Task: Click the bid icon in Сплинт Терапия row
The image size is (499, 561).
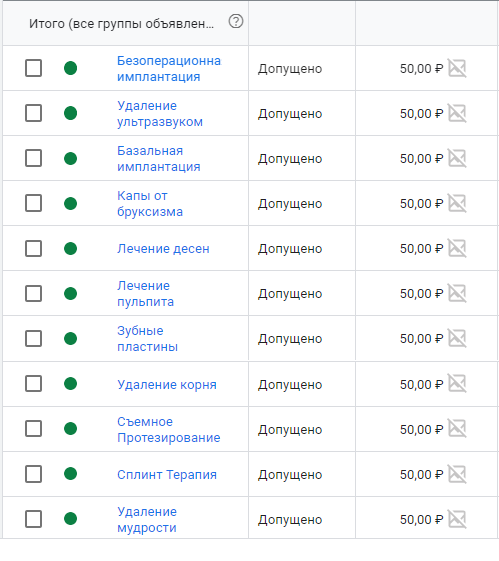Action: pos(458,474)
